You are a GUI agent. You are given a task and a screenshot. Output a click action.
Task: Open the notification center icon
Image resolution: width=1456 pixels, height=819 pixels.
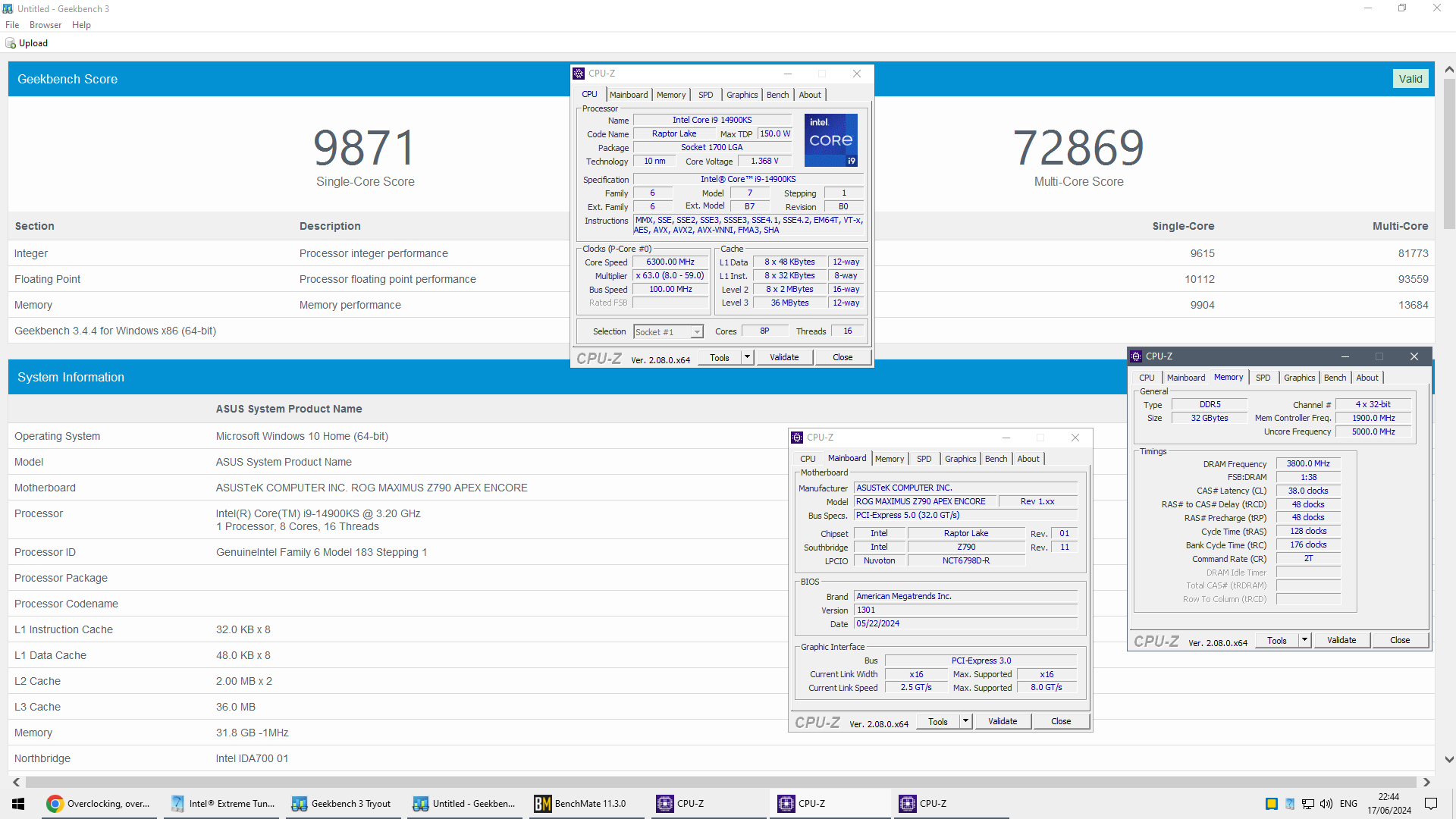[1431, 804]
